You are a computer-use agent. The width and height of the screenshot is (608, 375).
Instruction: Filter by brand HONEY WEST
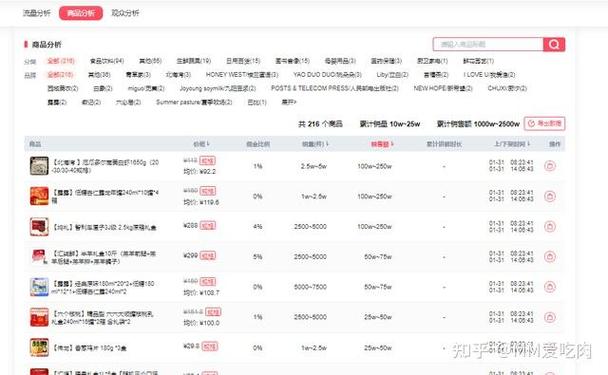point(242,74)
